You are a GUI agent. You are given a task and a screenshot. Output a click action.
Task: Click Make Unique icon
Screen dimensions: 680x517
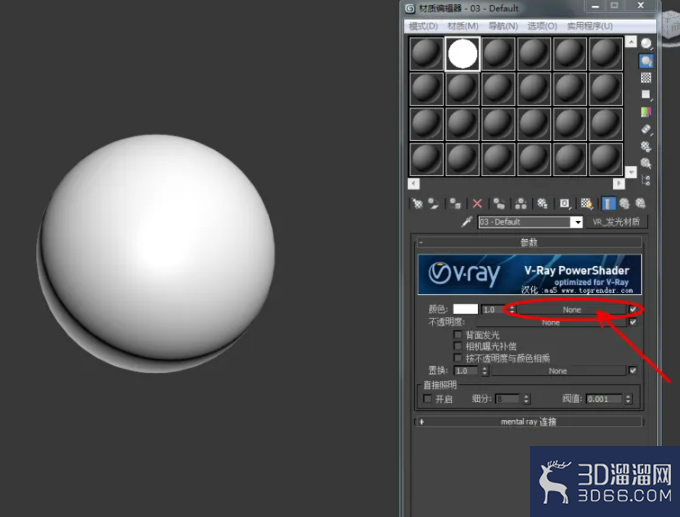[521, 203]
